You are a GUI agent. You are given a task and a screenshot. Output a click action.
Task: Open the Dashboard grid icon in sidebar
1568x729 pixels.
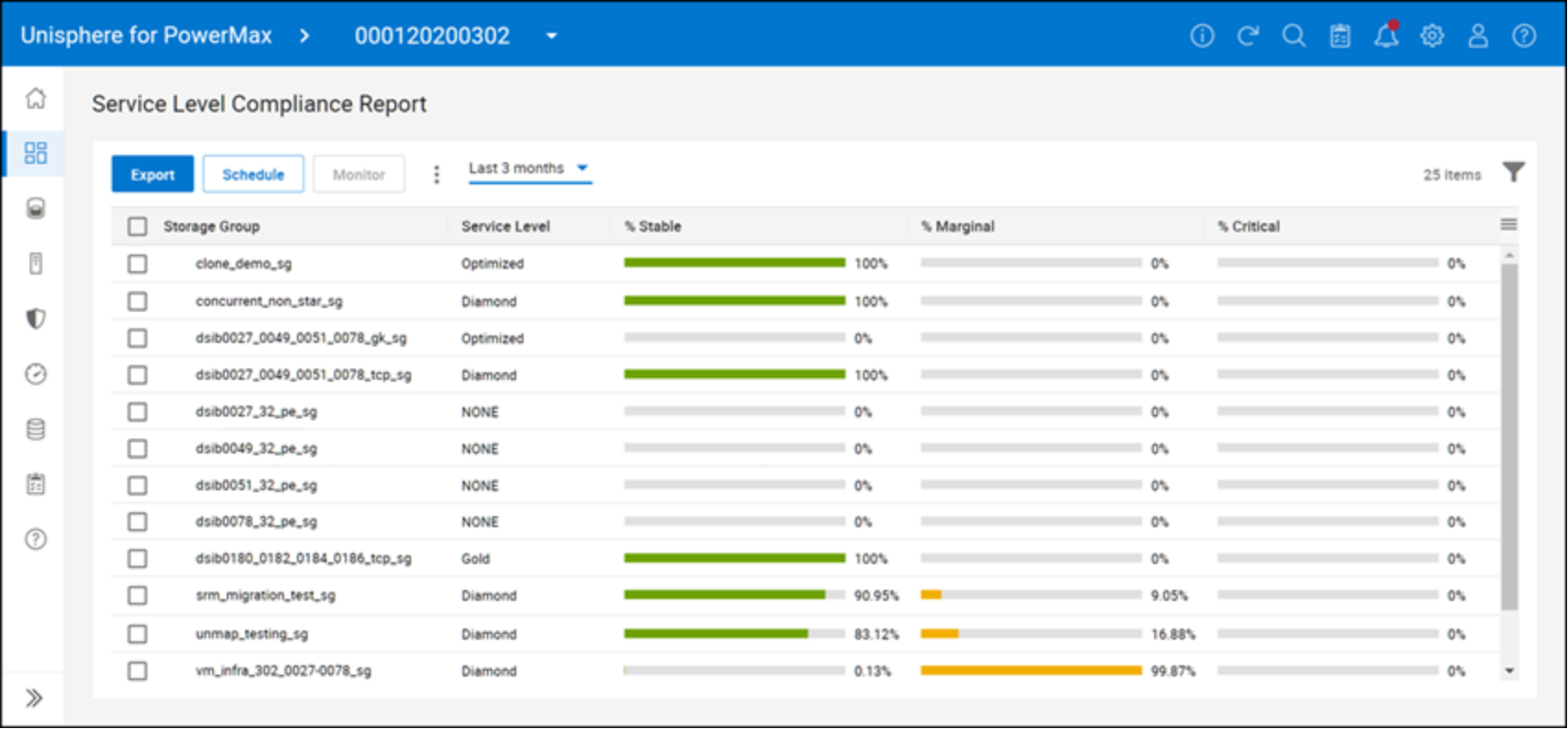35,153
